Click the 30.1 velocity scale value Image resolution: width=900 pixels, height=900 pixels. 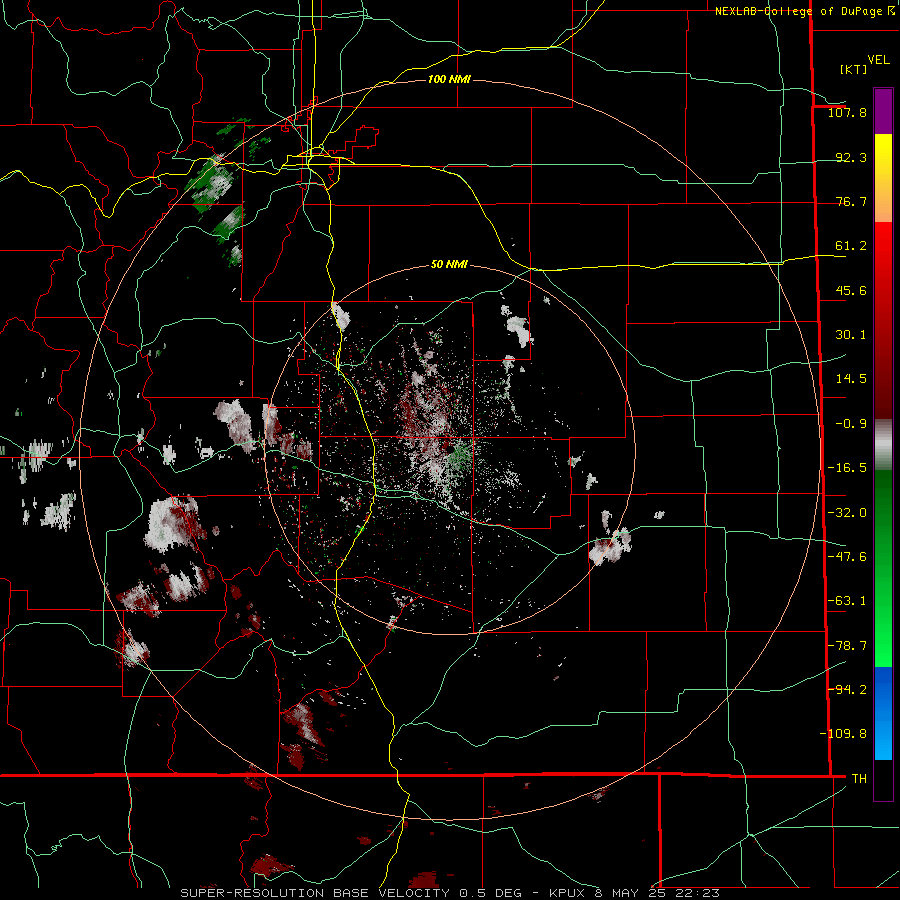tap(851, 335)
